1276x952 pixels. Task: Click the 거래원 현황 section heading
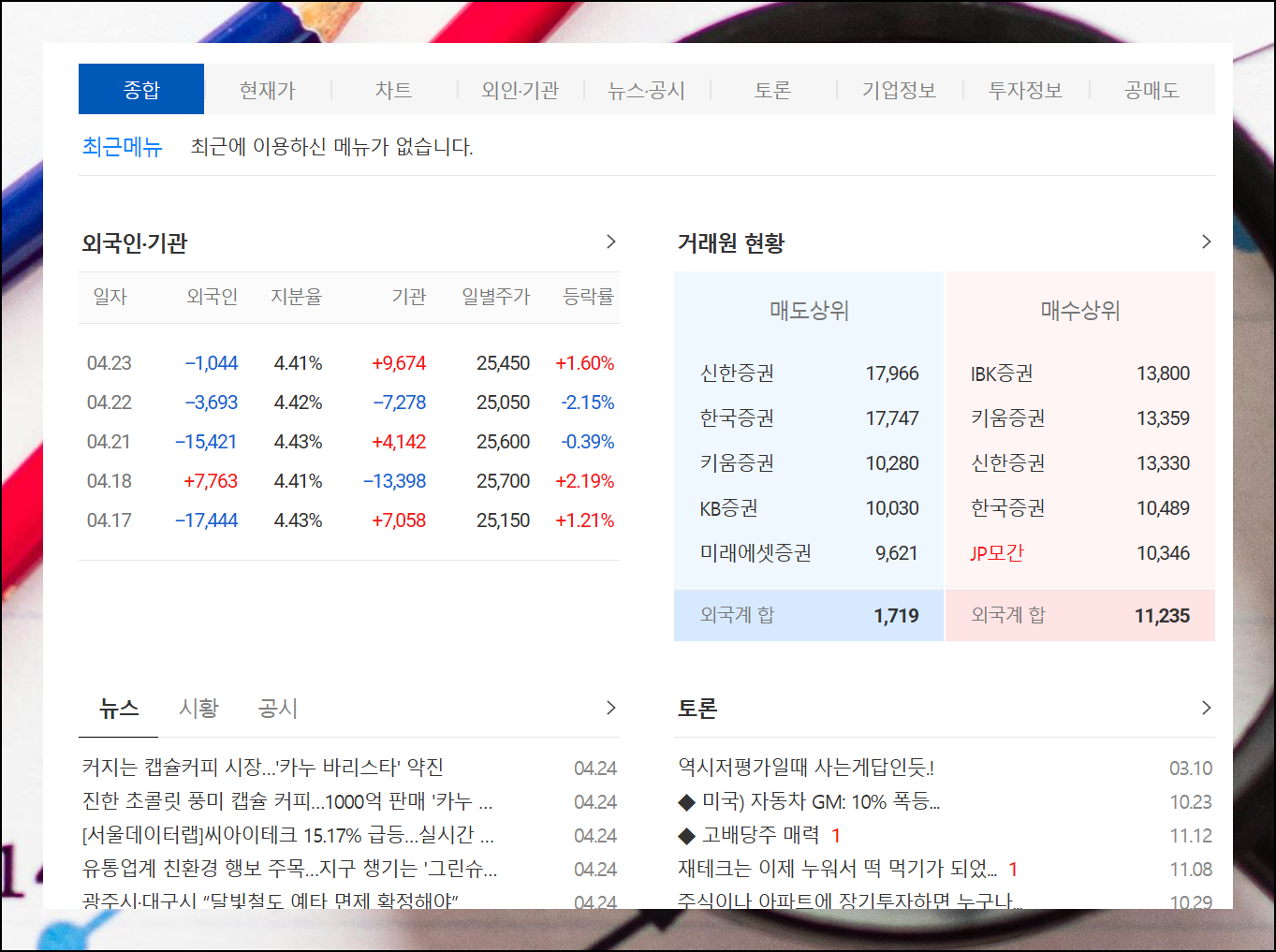tap(731, 243)
